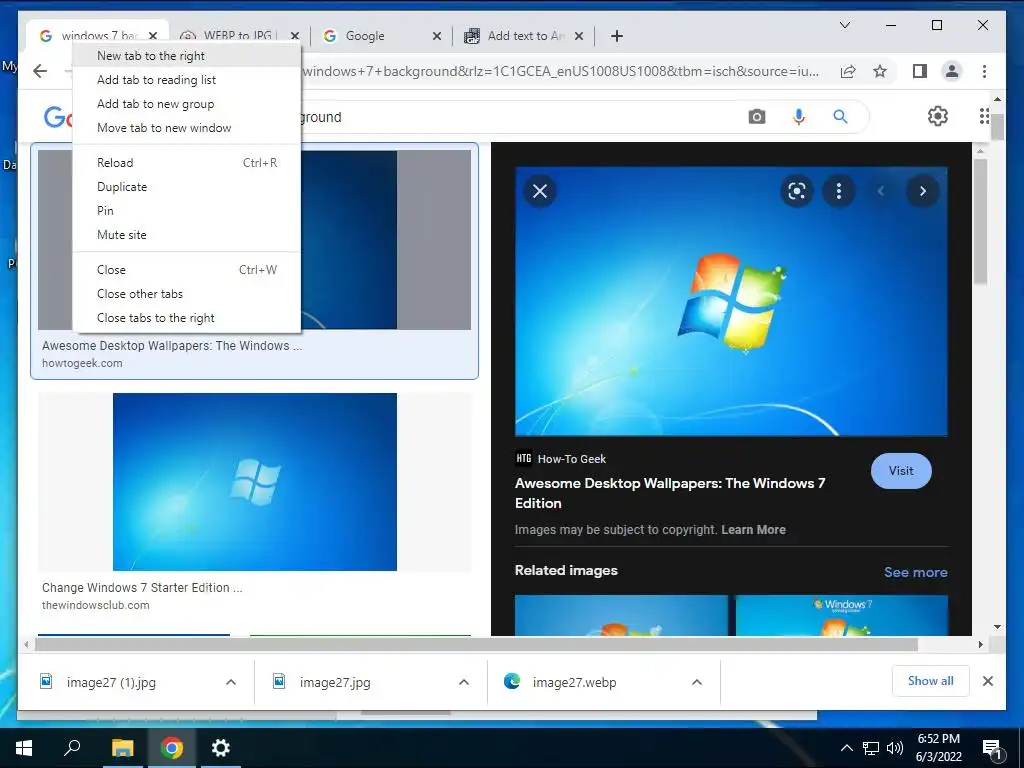1024x768 pixels.
Task: Click the taskbar search magnifier
Action: coord(72,748)
